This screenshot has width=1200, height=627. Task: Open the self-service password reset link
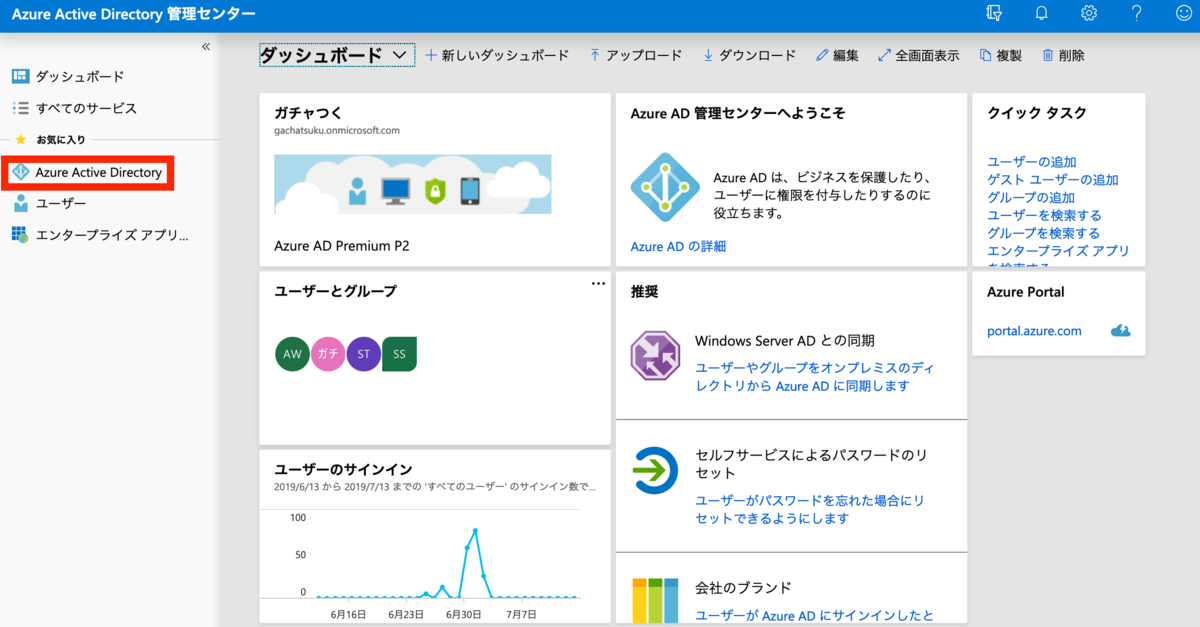tap(809, 510)
